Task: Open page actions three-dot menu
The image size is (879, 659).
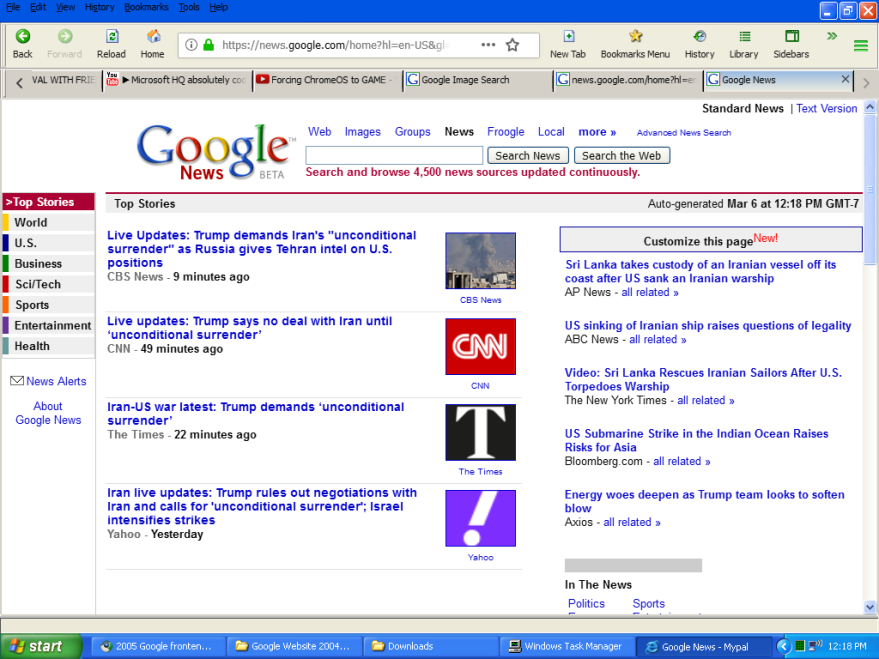Action: click(488, 45)
